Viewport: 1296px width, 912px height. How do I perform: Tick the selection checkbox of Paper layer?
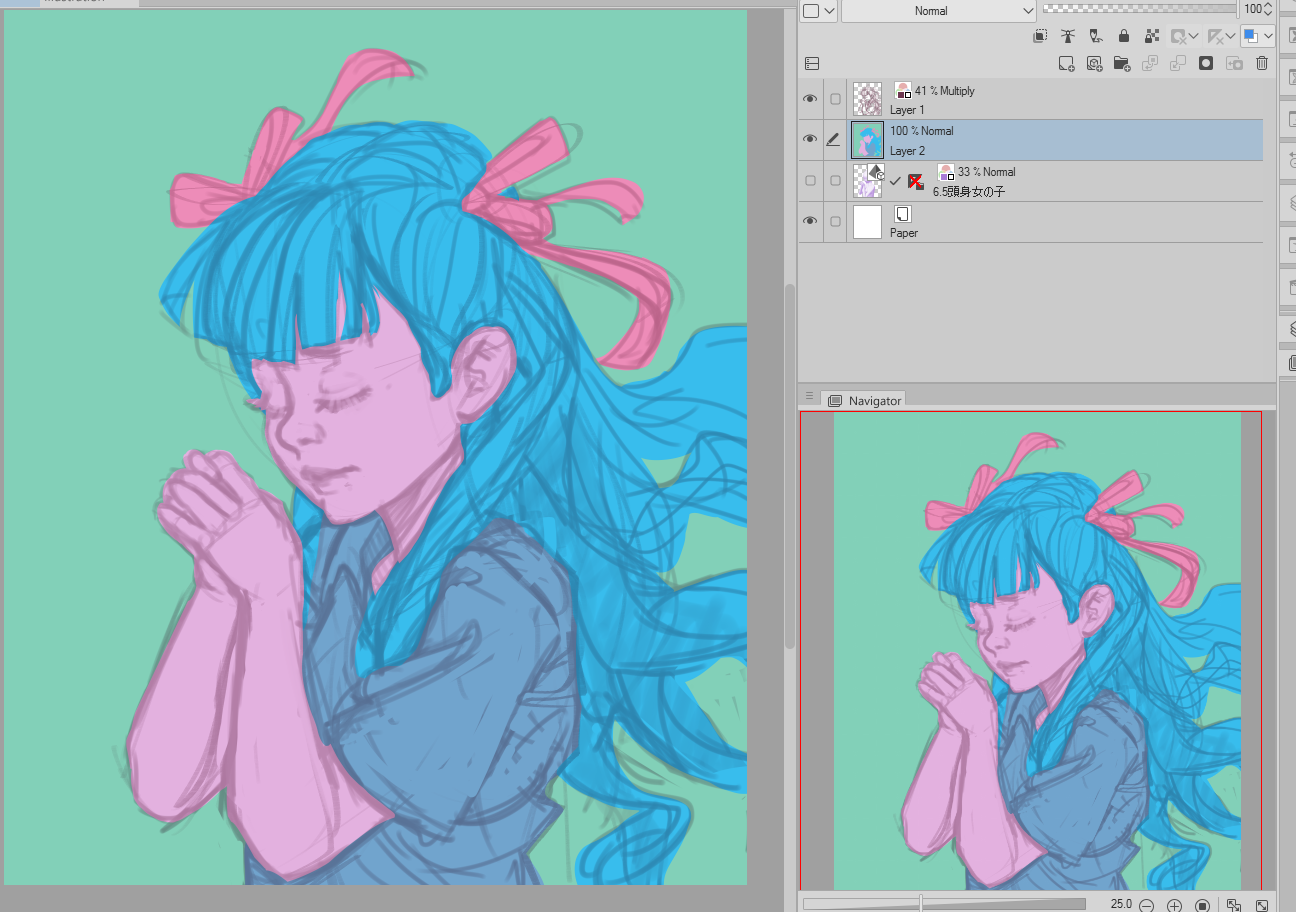(x=835, y=221)
